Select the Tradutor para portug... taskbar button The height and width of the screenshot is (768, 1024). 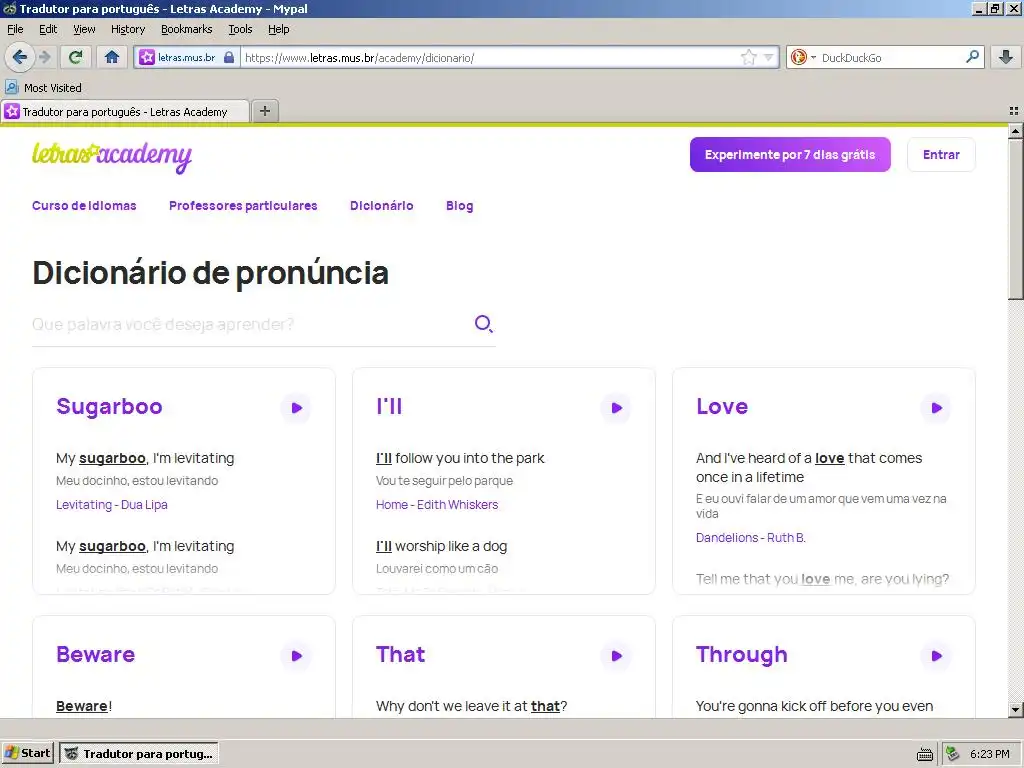pos(139,754)
